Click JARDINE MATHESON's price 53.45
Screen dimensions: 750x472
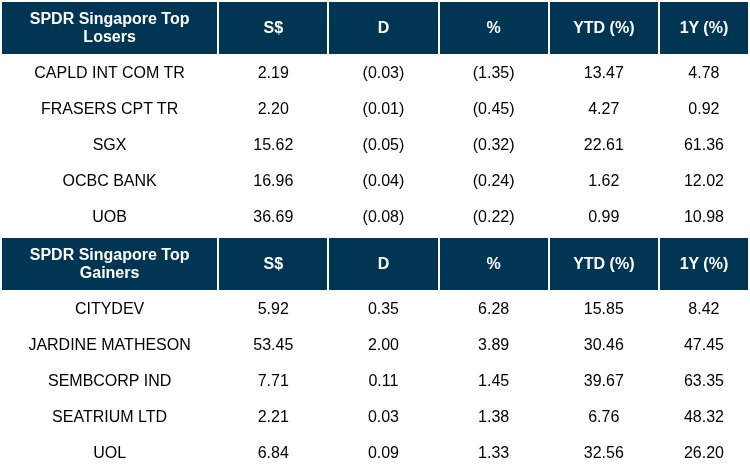[x=273, y=344]
